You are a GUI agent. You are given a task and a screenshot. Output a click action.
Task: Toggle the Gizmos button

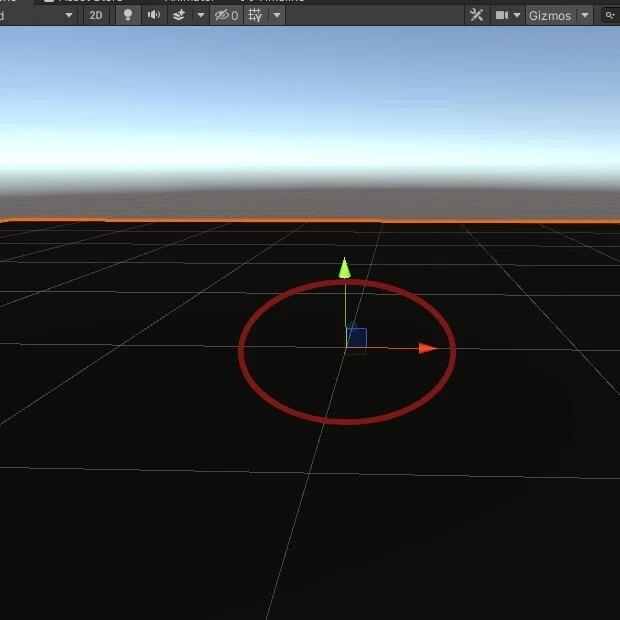[550, 15]
